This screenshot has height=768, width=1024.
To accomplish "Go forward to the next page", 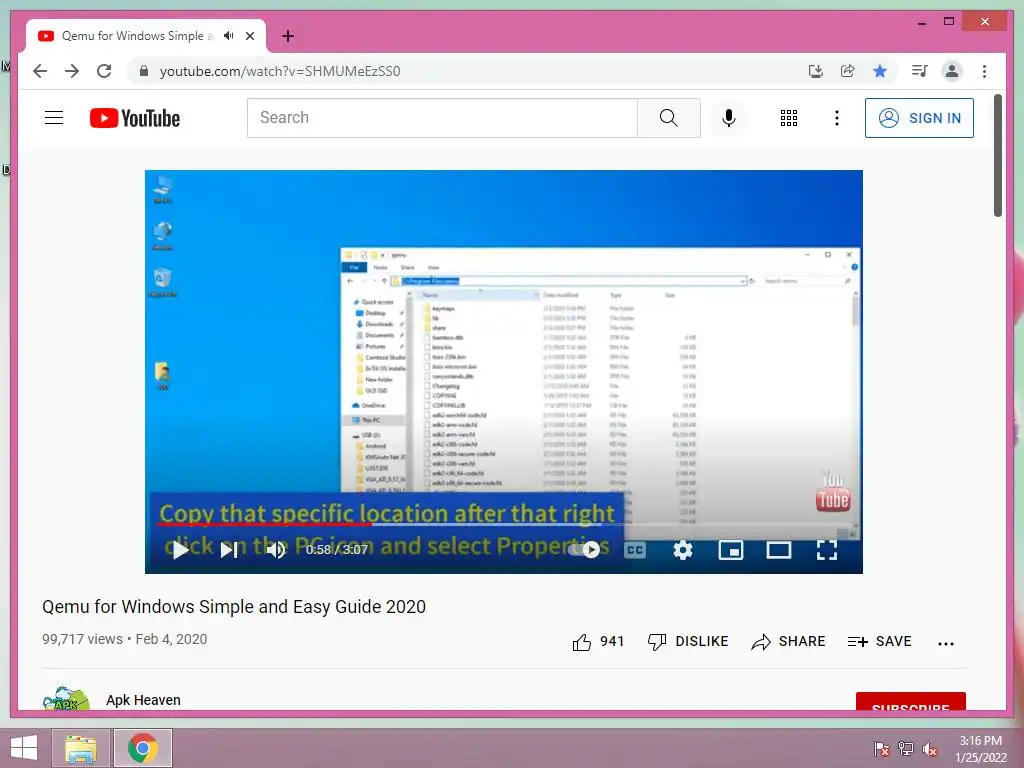I will [x=72, y=71].
